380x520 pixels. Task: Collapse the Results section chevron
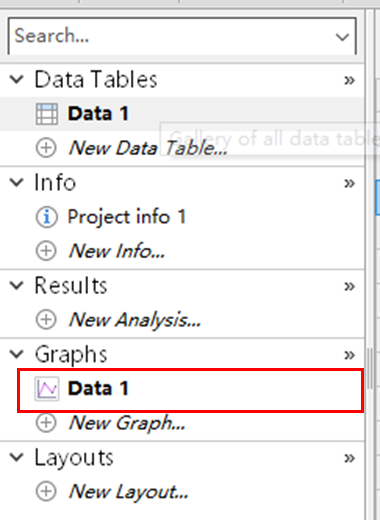[x=16, y=285]
